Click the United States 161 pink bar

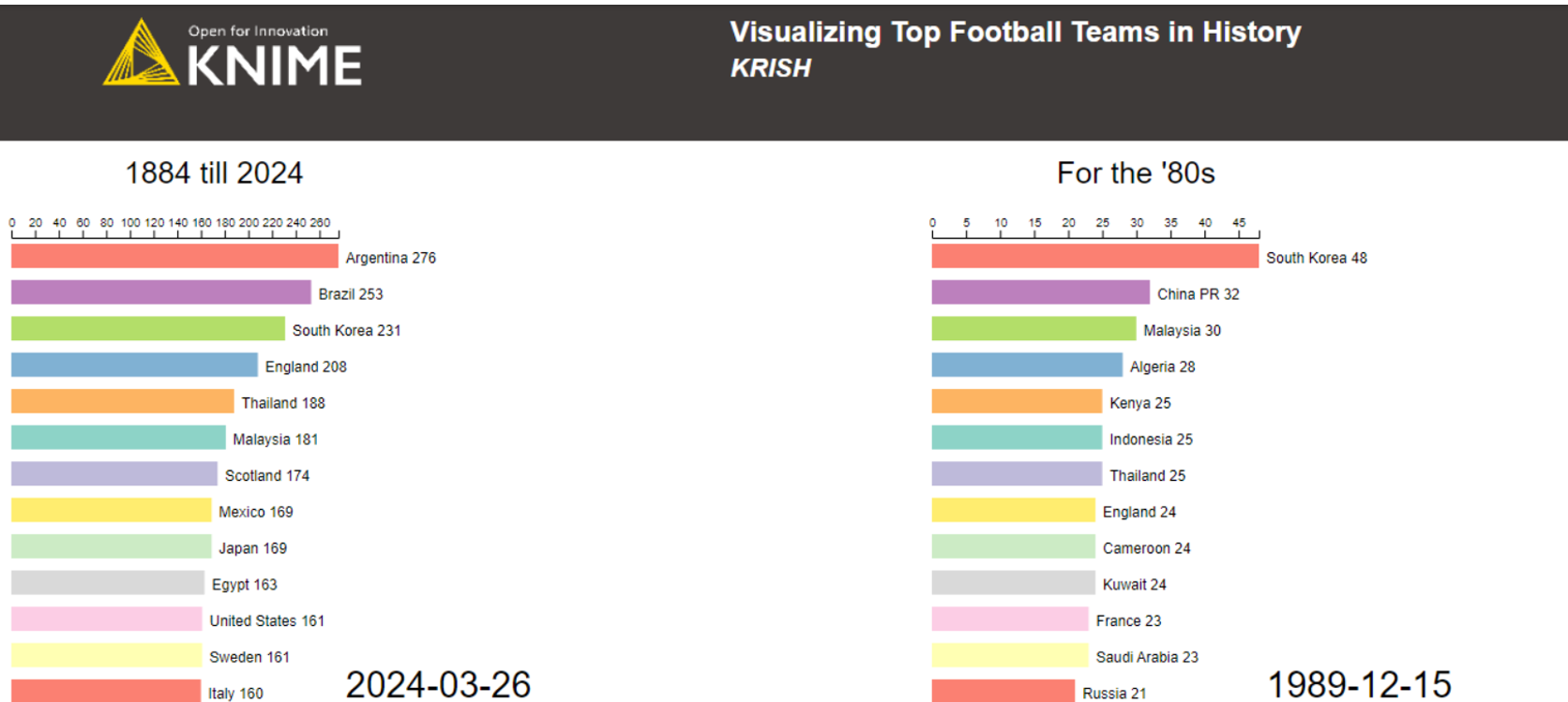click(x=107, y=620)
